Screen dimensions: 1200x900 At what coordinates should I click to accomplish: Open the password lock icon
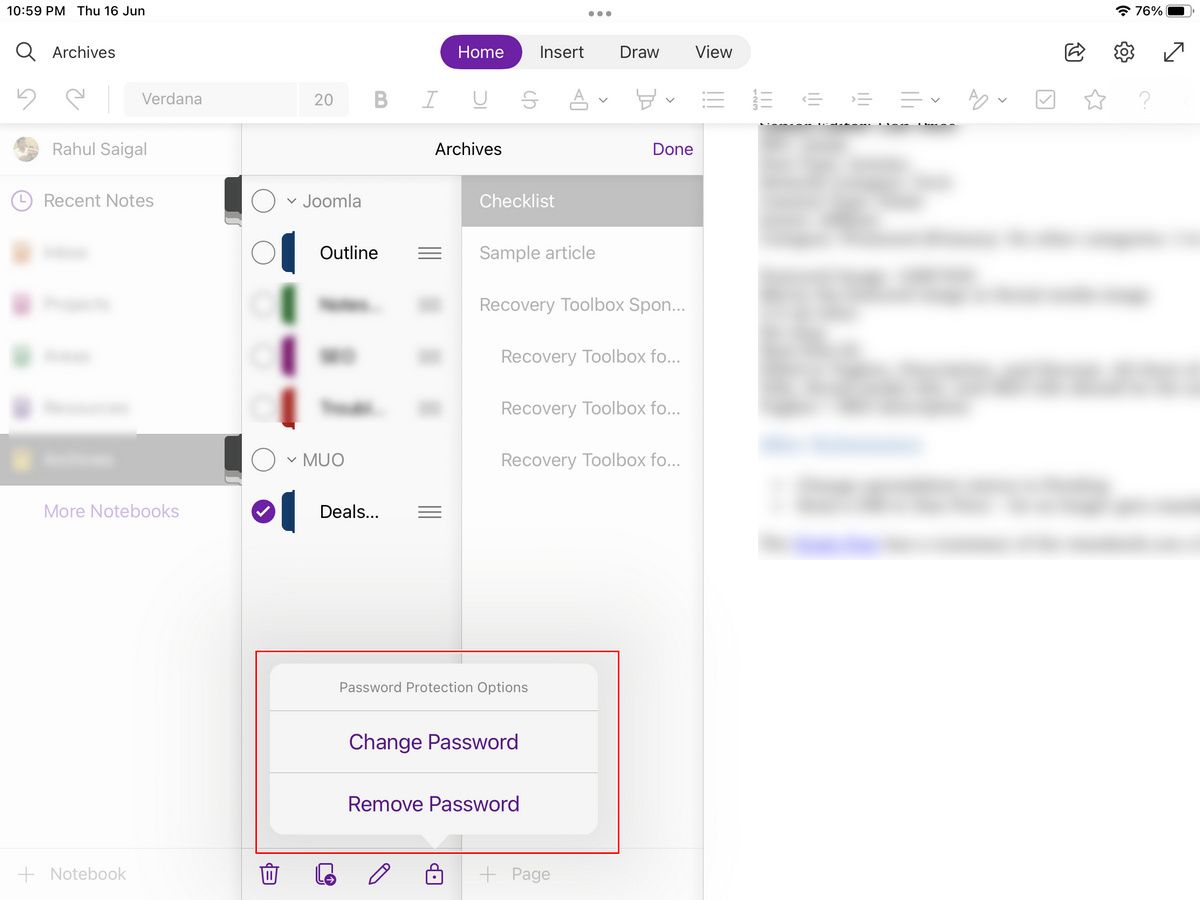coord(434,874)
